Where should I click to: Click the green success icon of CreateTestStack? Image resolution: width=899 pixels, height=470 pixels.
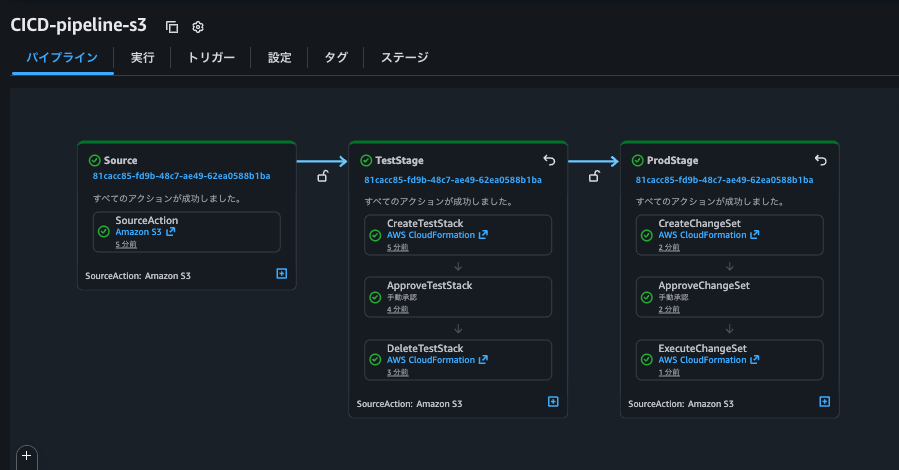376,235
